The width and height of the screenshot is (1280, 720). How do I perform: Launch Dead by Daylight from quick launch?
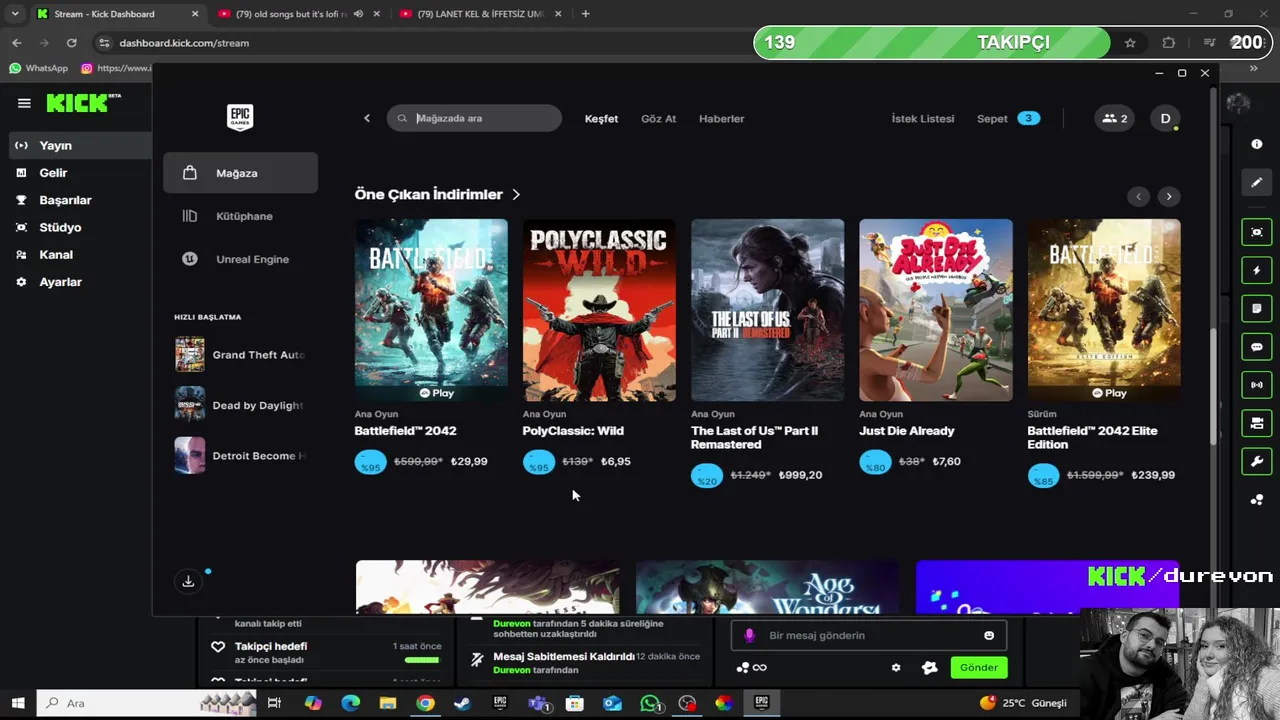tap(240, 405)
